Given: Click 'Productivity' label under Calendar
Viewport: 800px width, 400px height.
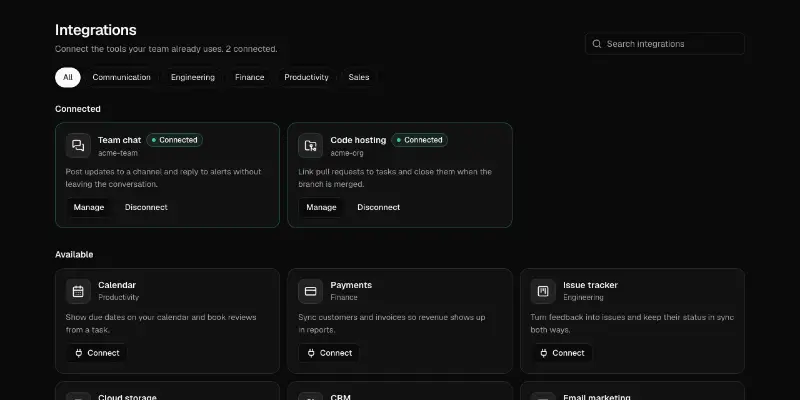Looking at the screenshot, I should tap(118, 297).
